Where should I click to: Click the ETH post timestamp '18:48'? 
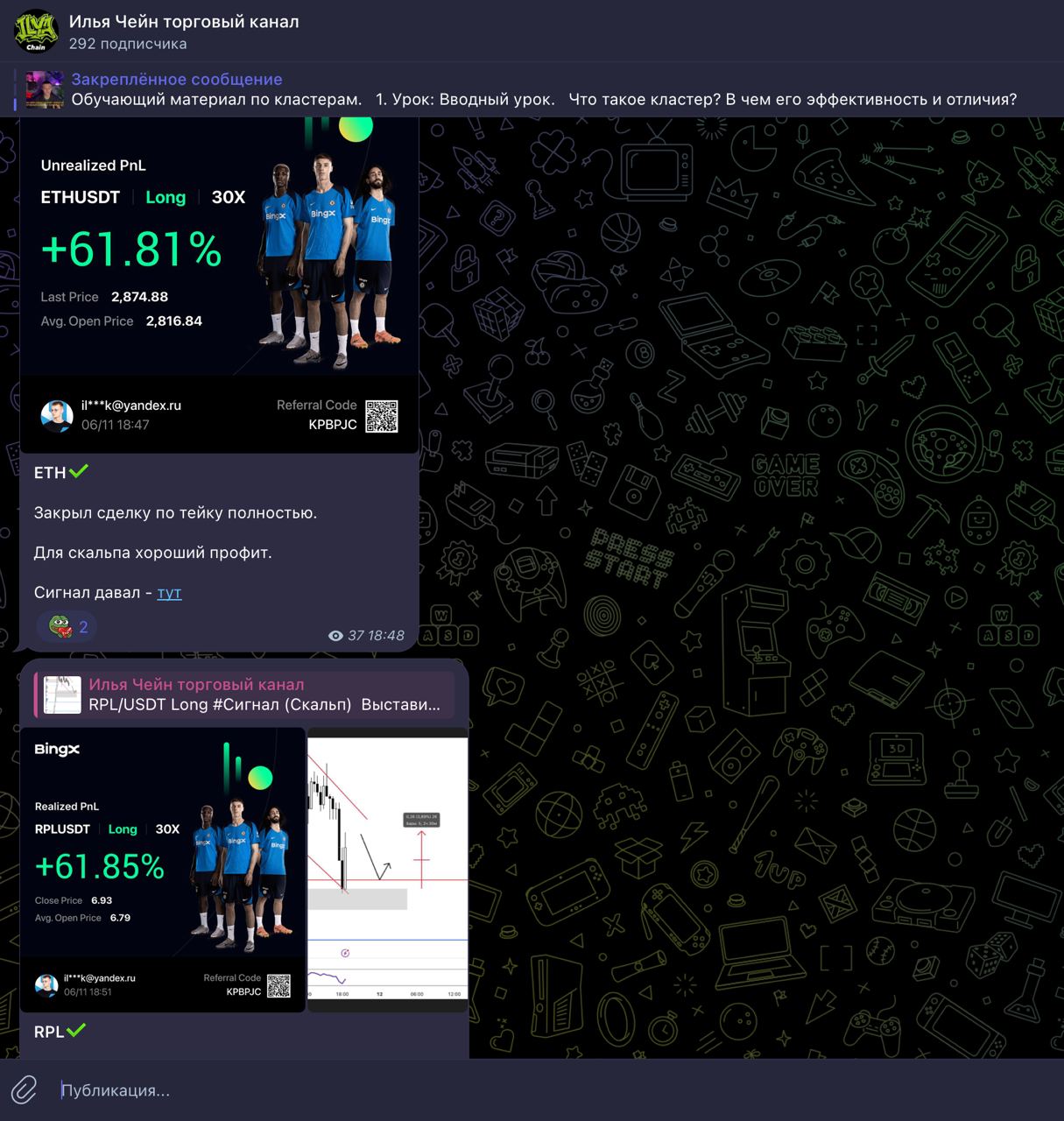385,636
